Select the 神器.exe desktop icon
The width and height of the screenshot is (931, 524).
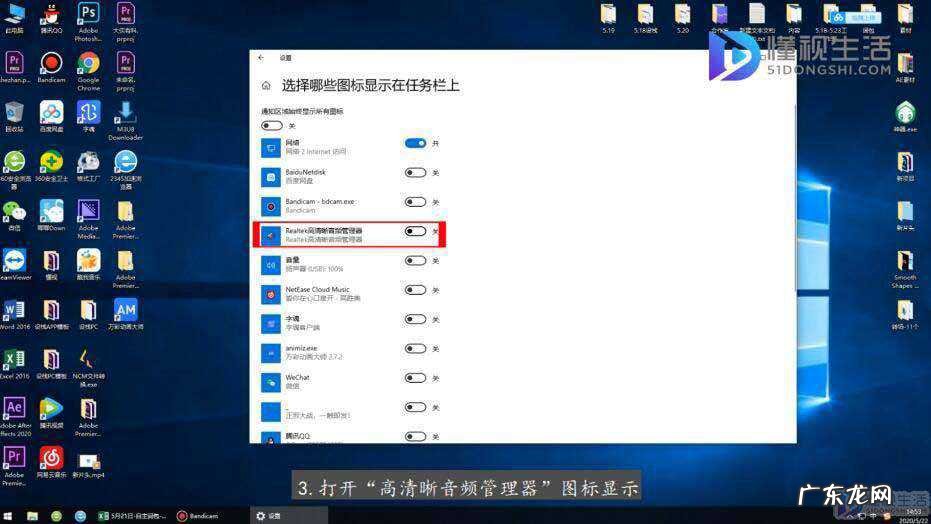tap(905, 117)
